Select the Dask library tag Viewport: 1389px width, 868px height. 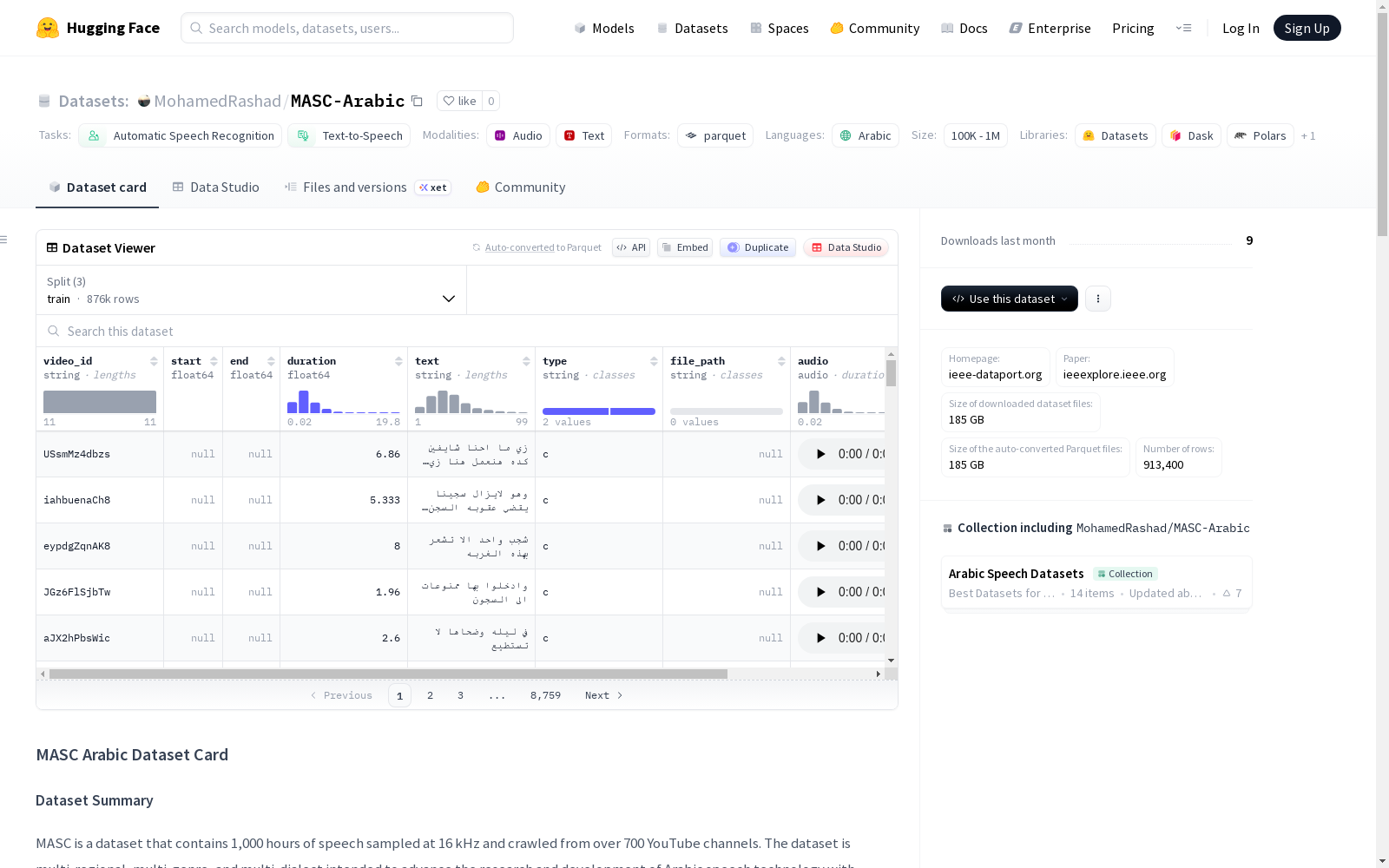[x=1192, y=135]
